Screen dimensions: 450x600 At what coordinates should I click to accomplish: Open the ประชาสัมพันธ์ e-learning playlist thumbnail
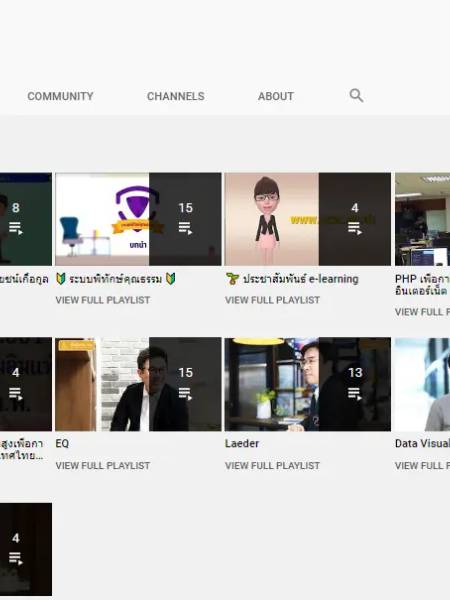pos(308,219)
